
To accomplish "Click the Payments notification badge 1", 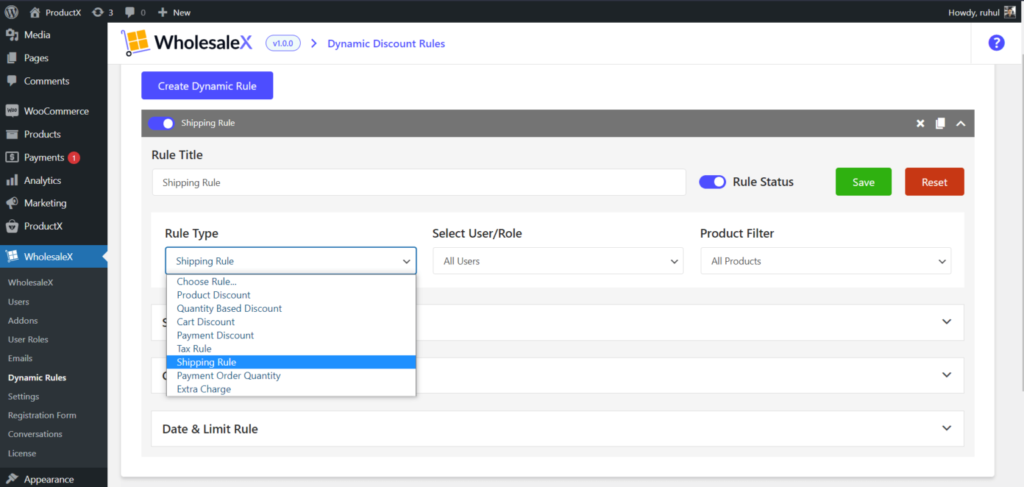I will (x=74, y=157).
